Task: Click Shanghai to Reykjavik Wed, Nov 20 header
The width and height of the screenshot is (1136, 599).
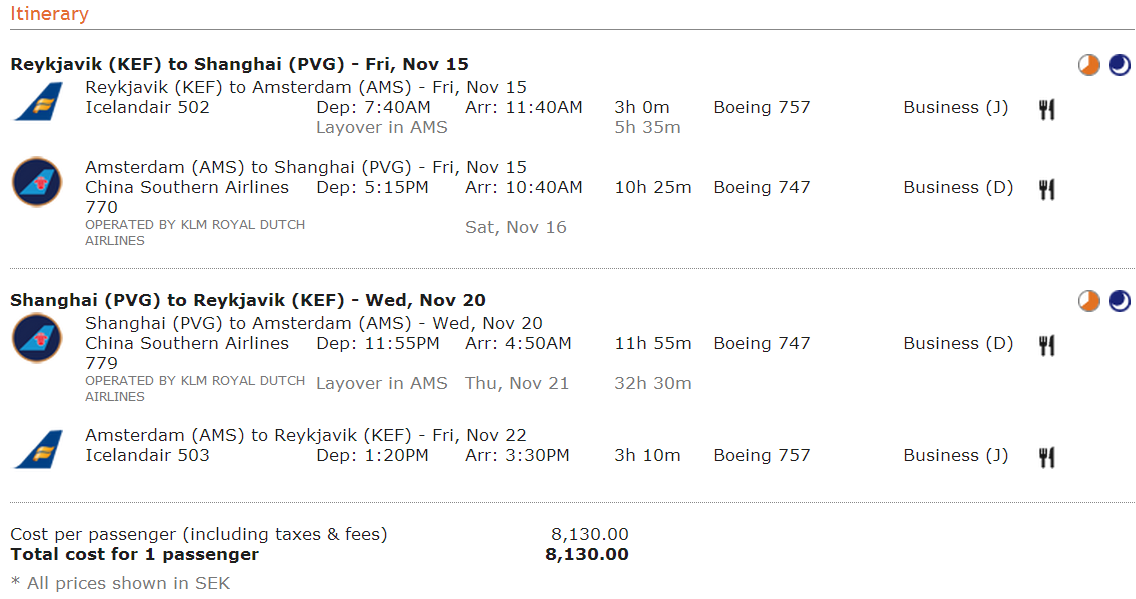Action: pyautogui.click(x=248, y=301)
